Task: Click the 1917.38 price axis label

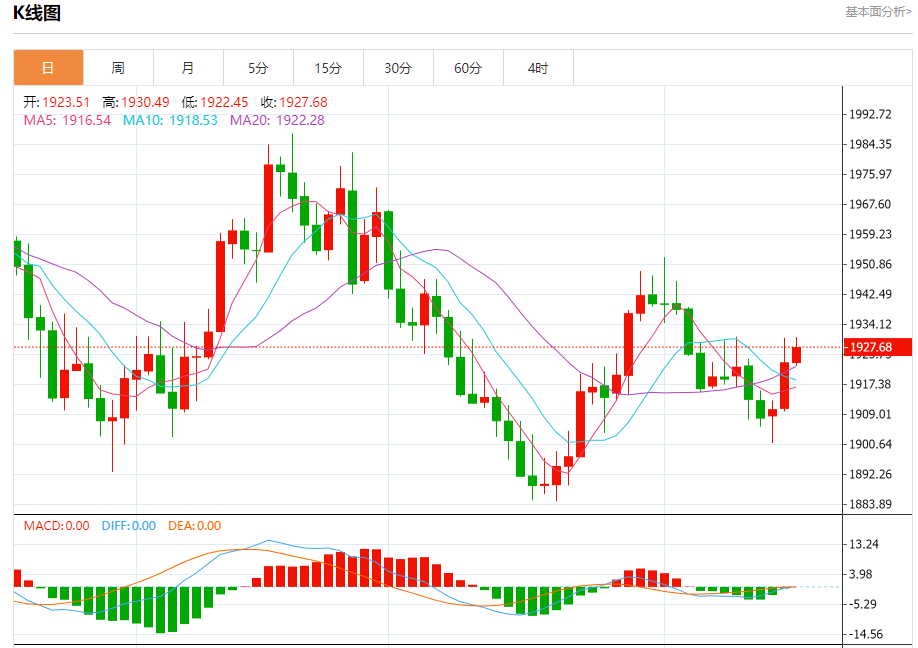Action: coord(871,384)
